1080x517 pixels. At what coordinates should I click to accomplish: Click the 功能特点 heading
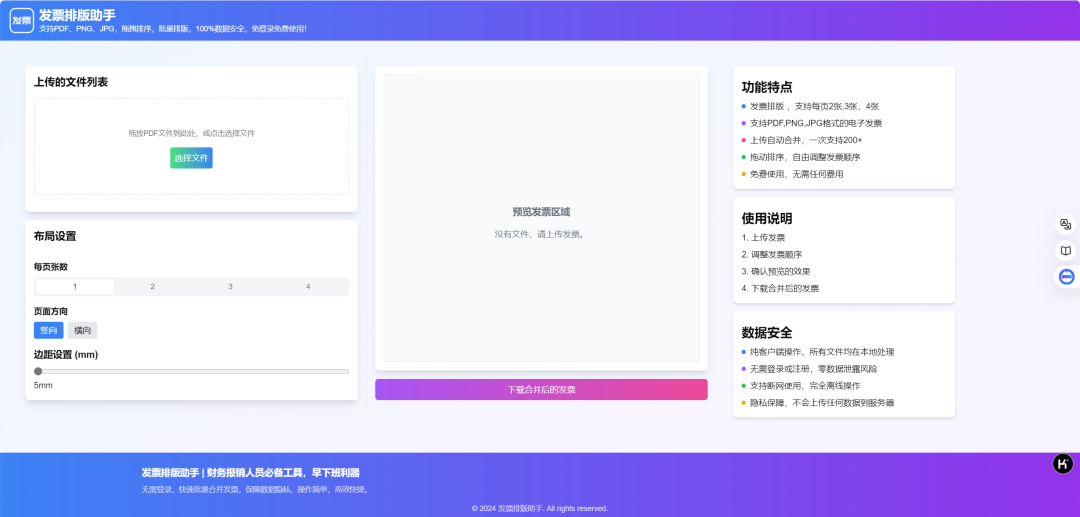click(x=767, y=87)
